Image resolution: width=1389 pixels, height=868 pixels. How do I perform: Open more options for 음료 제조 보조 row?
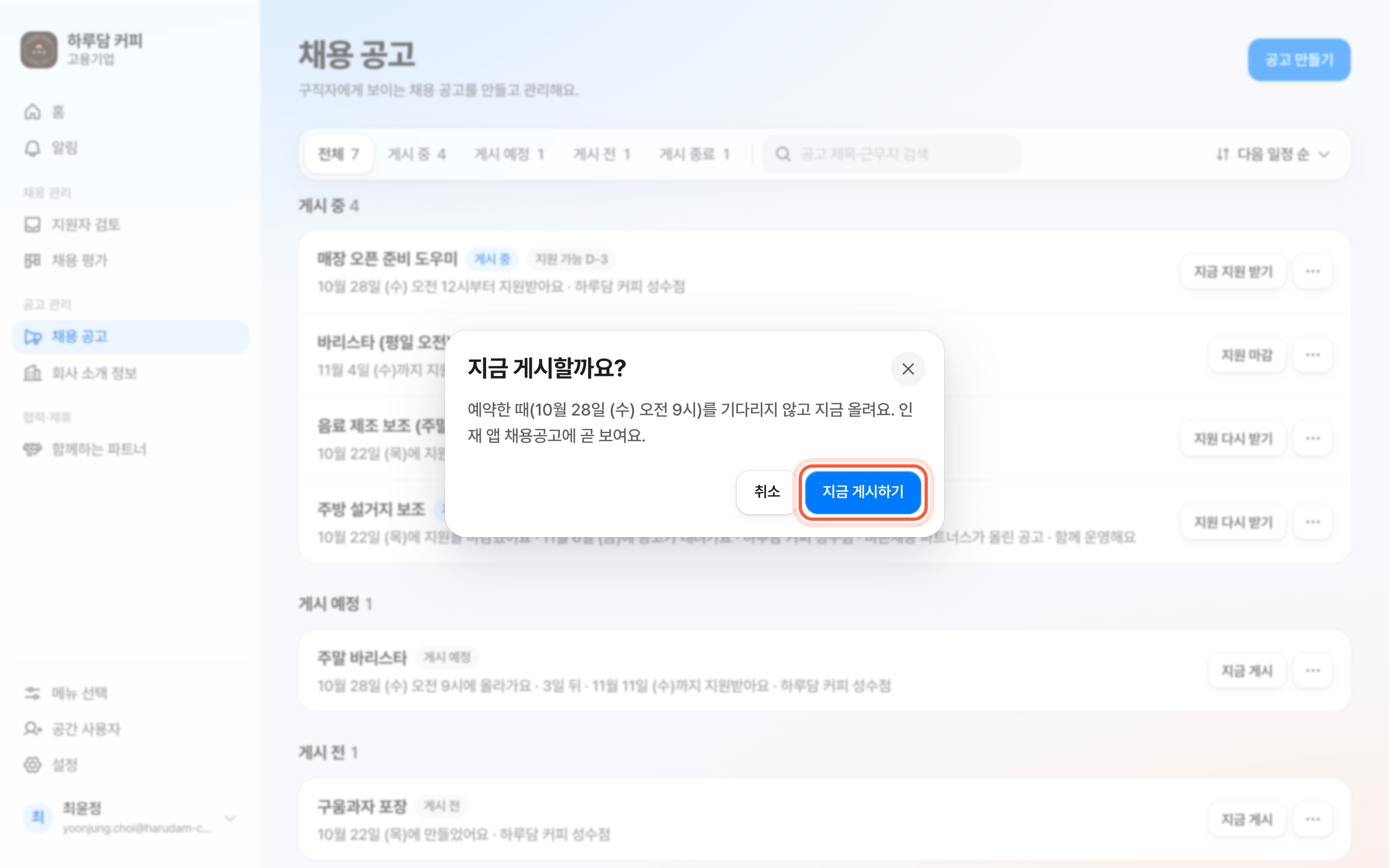click(1312, 438)
